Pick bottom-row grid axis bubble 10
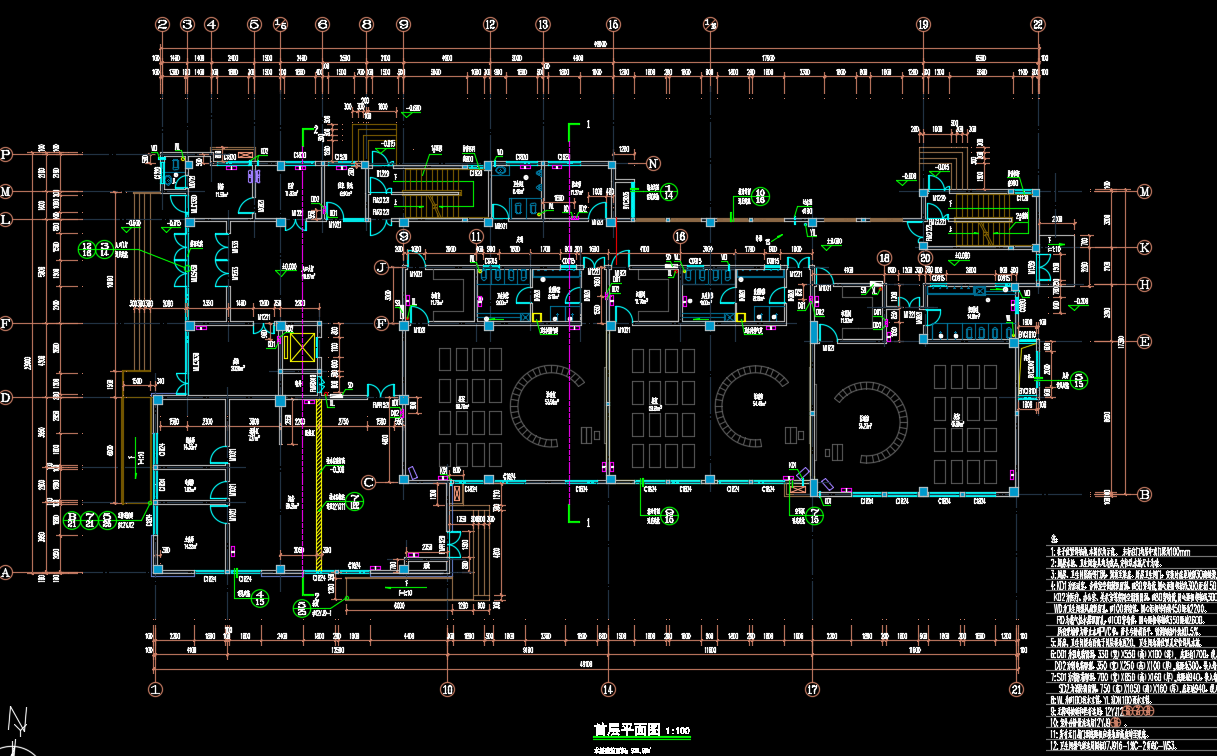The image size is (1217, 756). [x=447, y=688]
